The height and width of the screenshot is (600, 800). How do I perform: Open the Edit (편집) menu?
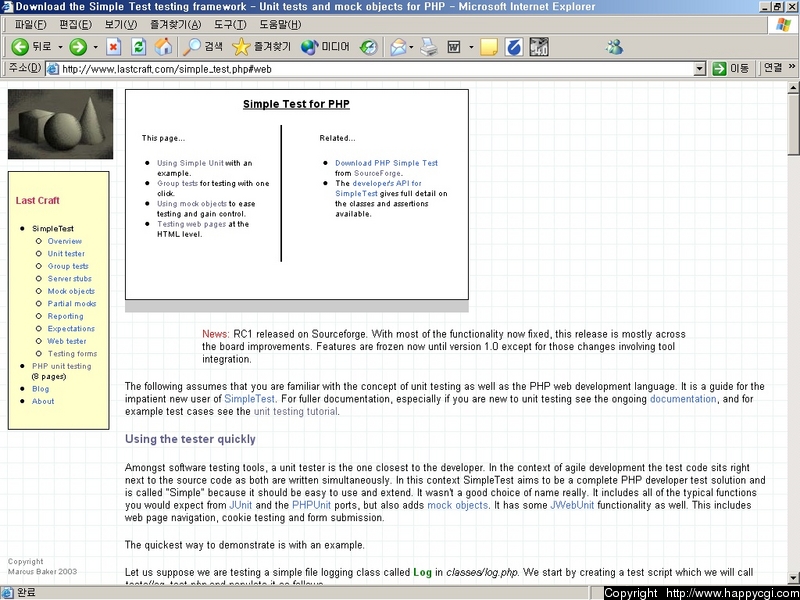point(76,24)
